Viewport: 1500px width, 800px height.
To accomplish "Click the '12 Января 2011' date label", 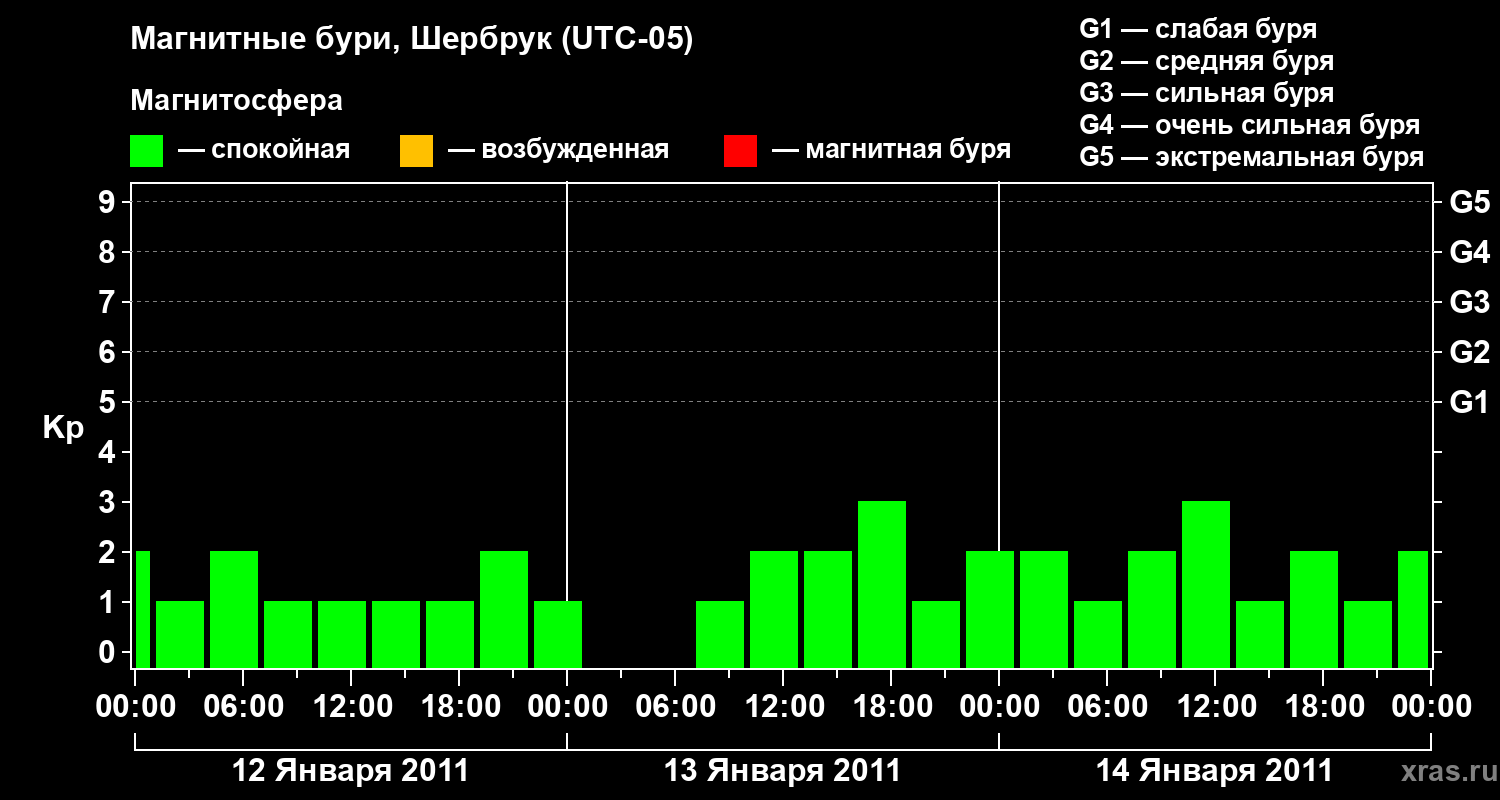I will pos(350,771).
